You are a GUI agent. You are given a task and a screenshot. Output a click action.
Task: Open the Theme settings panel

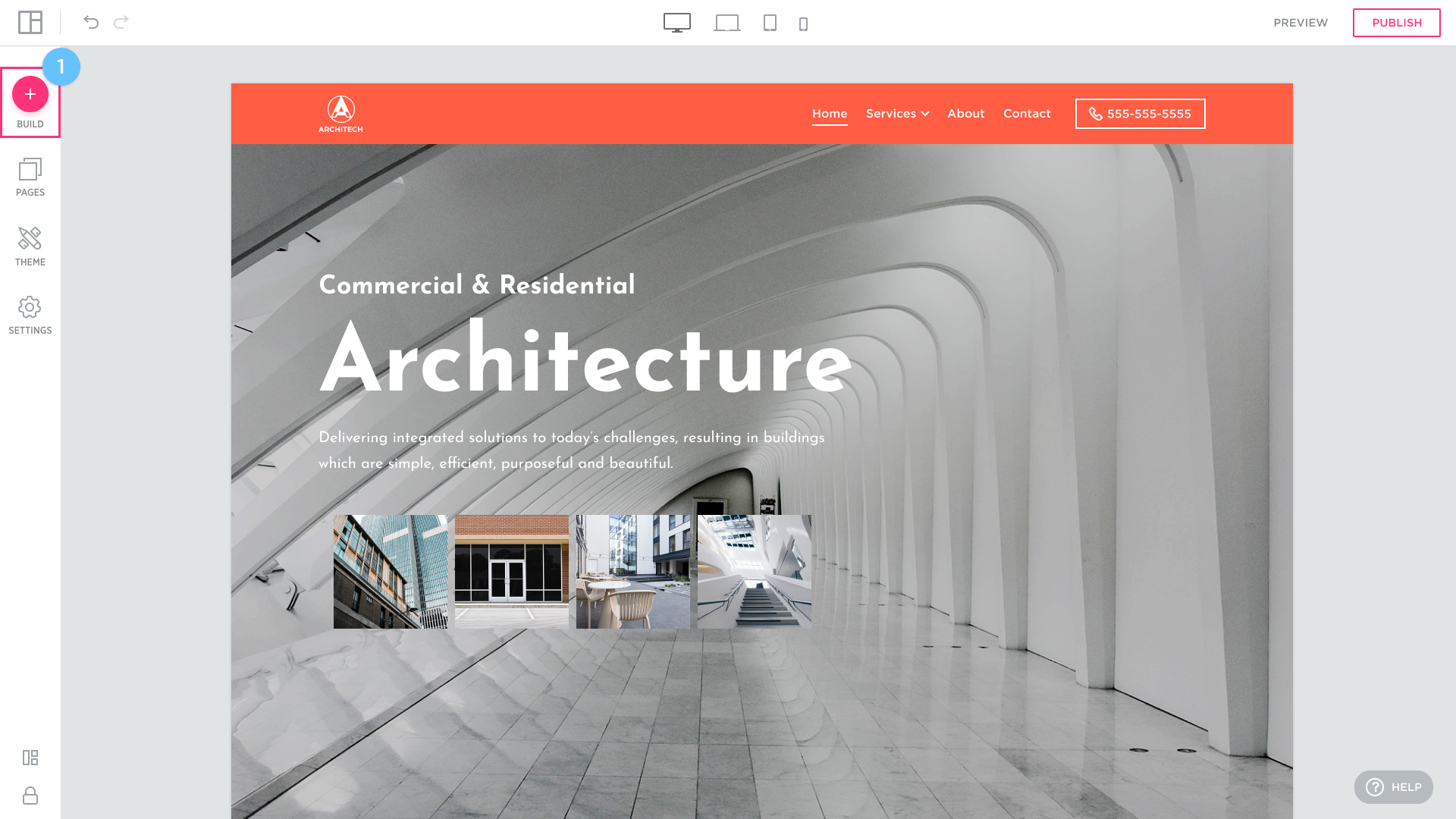pyautogui.click(x=30, y=246)
